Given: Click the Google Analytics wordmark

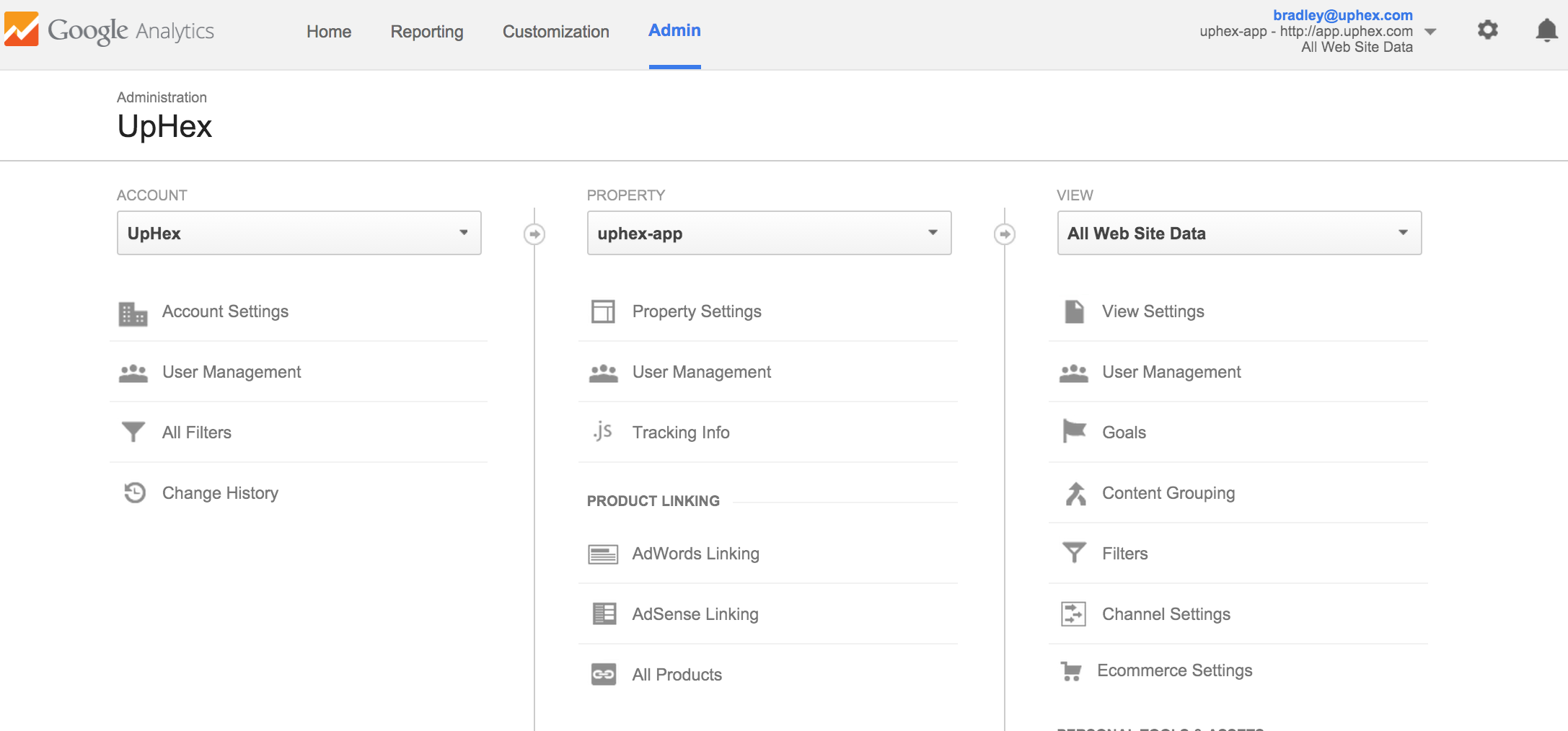Looking at the screenshot, I should coord(131,31).
